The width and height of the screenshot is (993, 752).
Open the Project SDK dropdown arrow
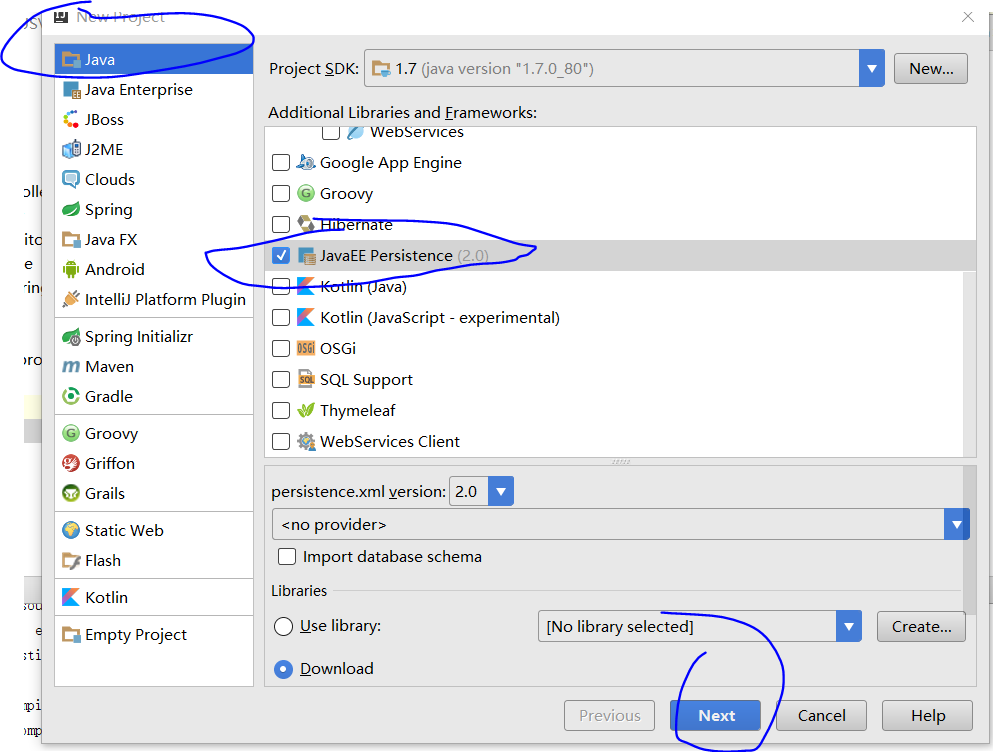coord(871,68)
